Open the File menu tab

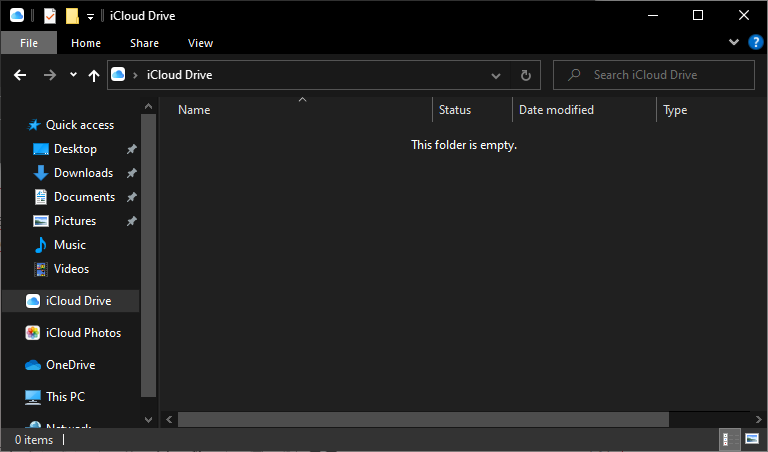click(x=29, y=43)
